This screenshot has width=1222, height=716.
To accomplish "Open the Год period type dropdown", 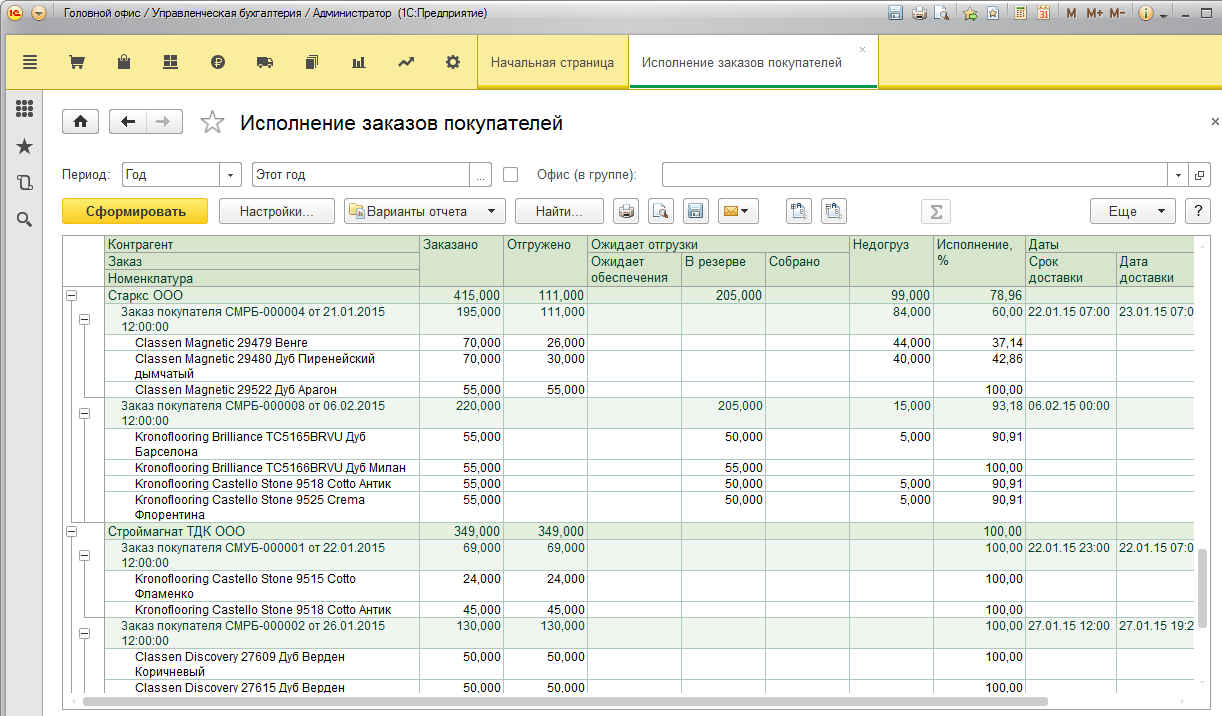I will point(232,174).
